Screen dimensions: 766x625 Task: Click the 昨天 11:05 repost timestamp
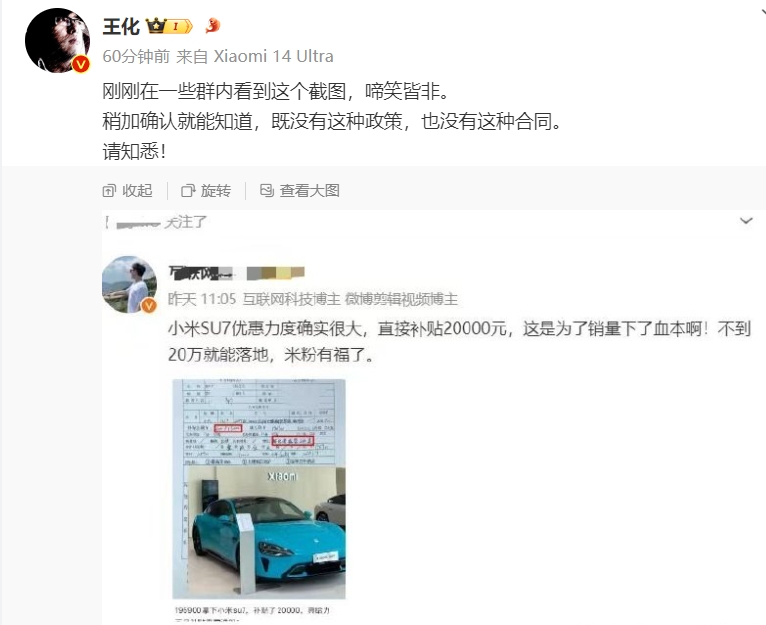point(202,299)
